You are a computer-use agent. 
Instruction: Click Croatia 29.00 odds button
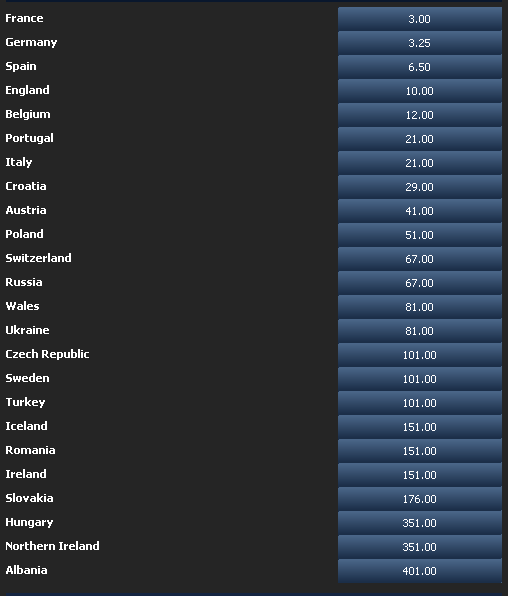[x=420, y=187]
